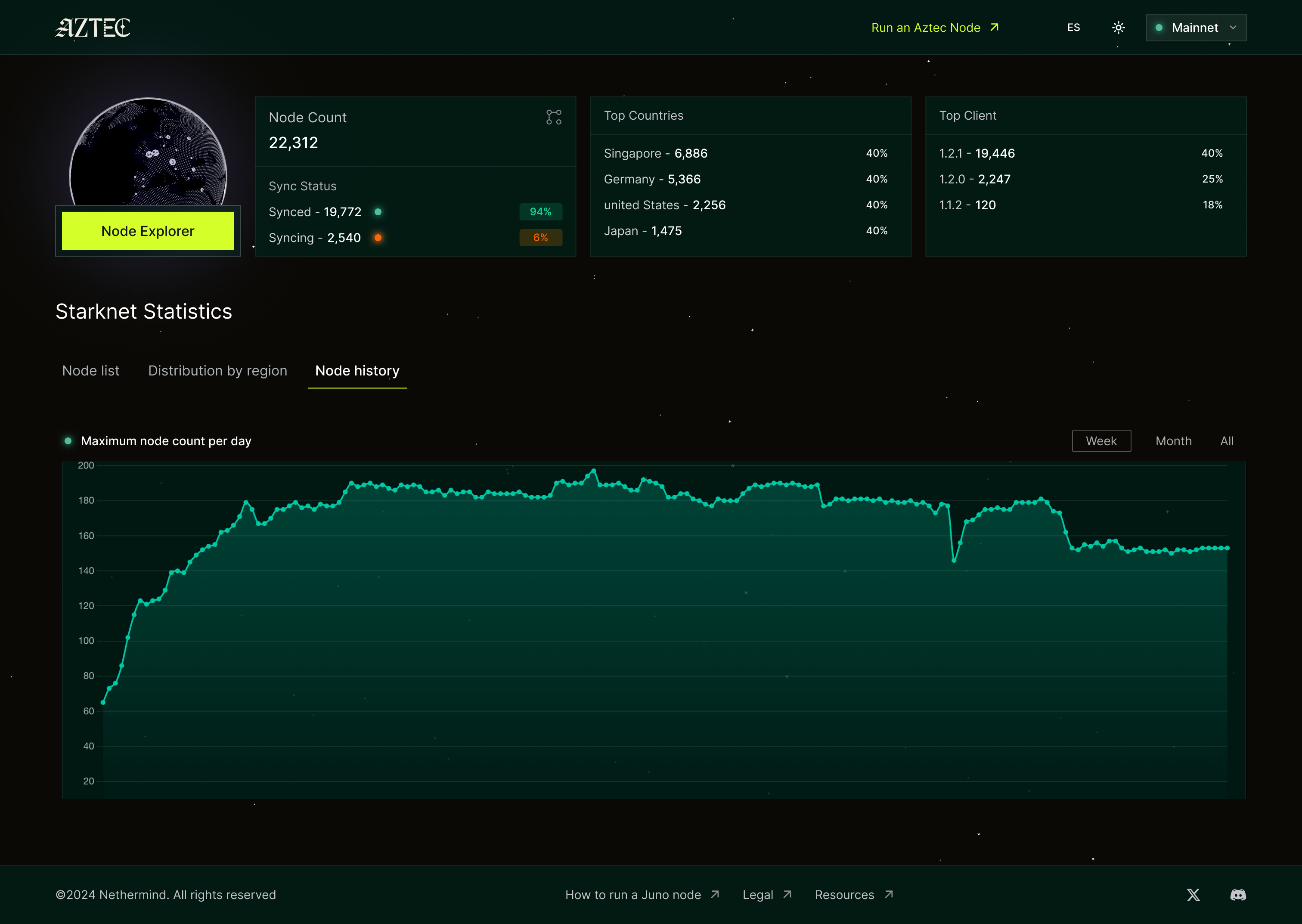This screenshot has width=1302, height=924.
Task: Click the 200 y-axis label
Action: (86, 465)
